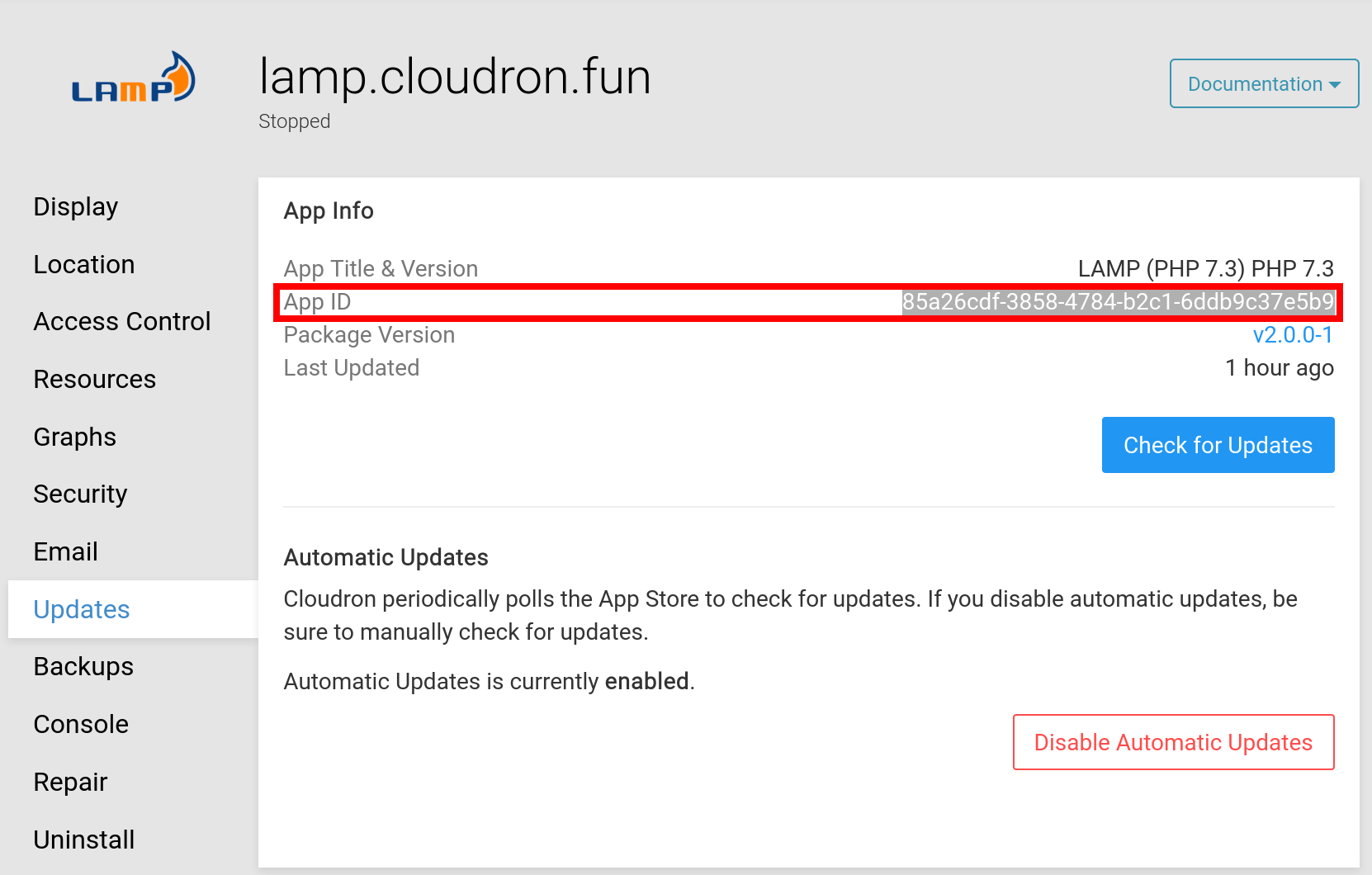Navigate to the Security section
Screen dimensions: 1372x875
pos(81,494)
